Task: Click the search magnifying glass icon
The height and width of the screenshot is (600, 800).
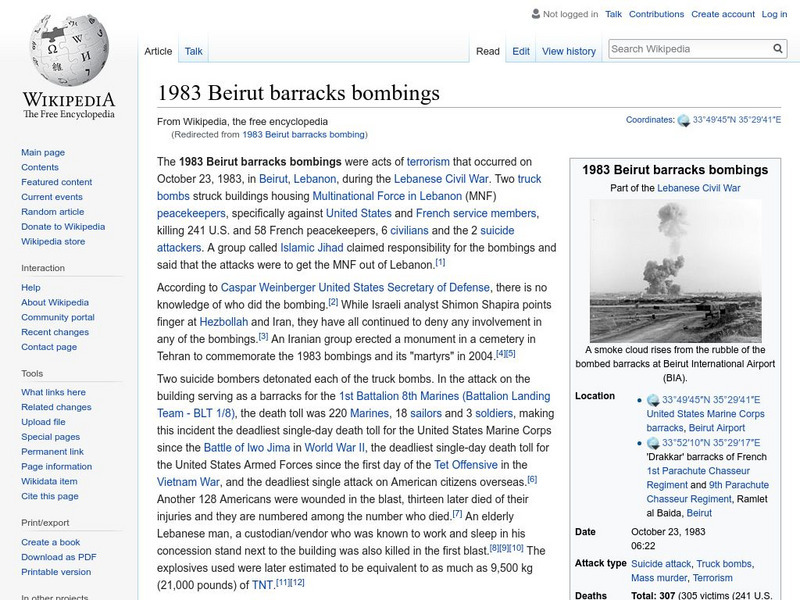Action: click(778, 47)
